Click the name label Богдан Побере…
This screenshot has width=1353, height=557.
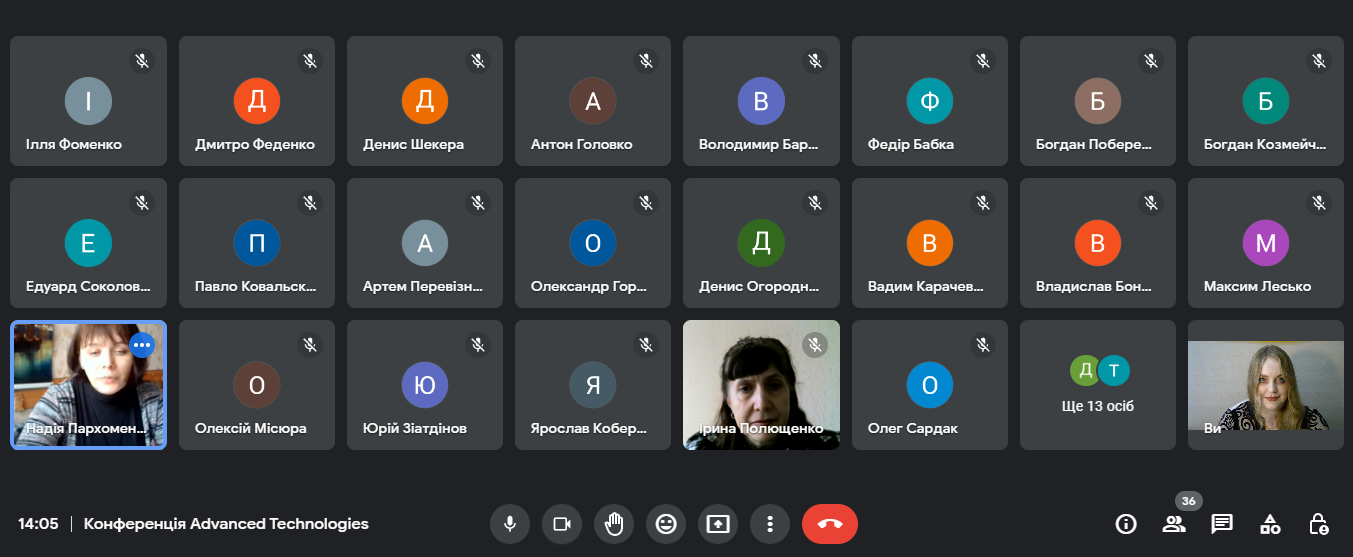pyautogui.click(x=1094, y=144)
